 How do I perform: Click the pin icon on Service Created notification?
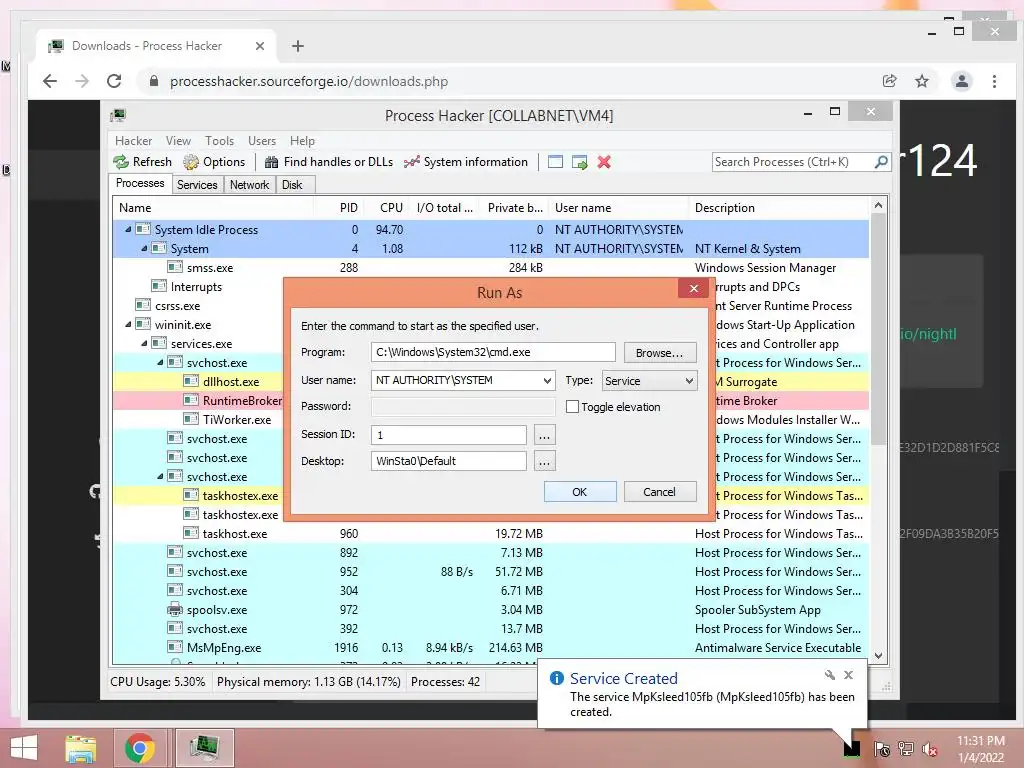click(x=829, y=675)
